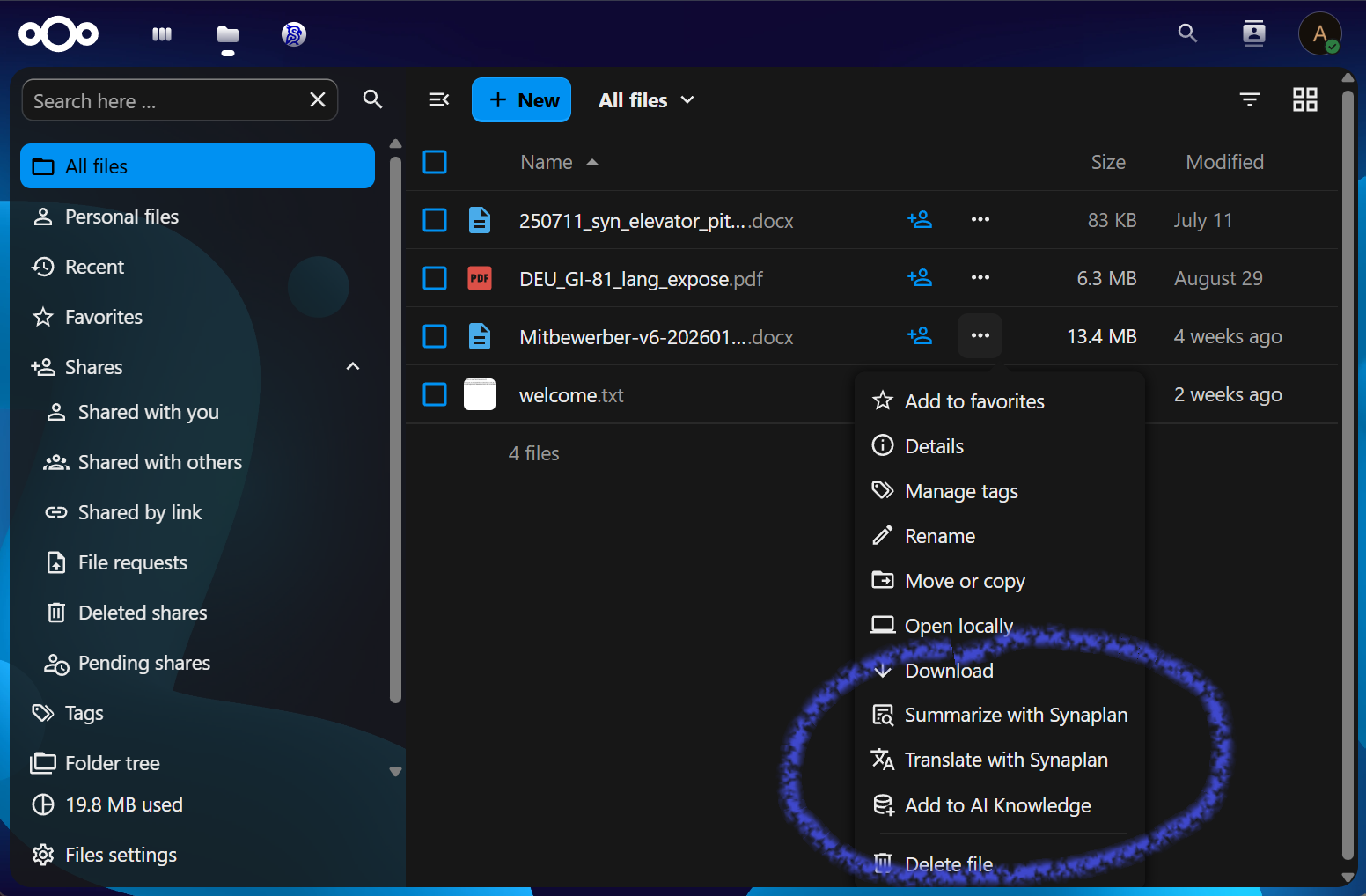Screen dimensions: 1366x896
Task: Go to Favorites in sidebar
Action: click(x=199, y=317)
